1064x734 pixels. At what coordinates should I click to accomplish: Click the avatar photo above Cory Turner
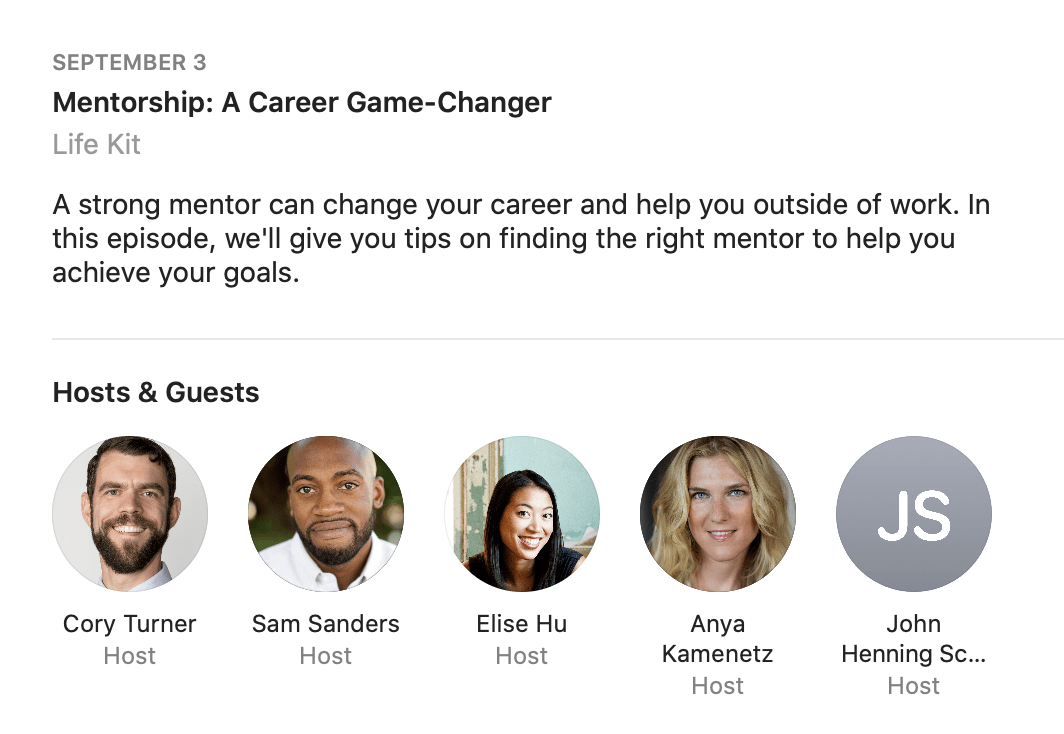pos(130,514)
